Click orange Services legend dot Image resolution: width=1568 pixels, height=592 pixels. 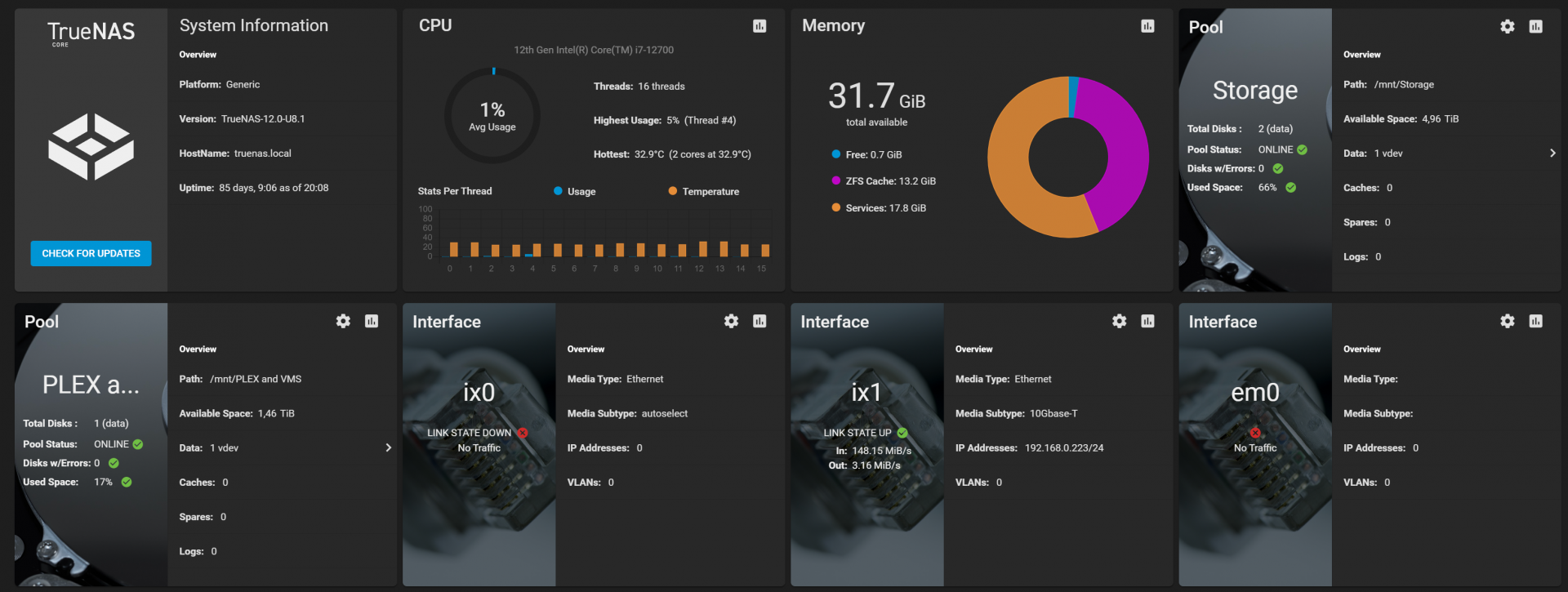[x=836, y=207]
